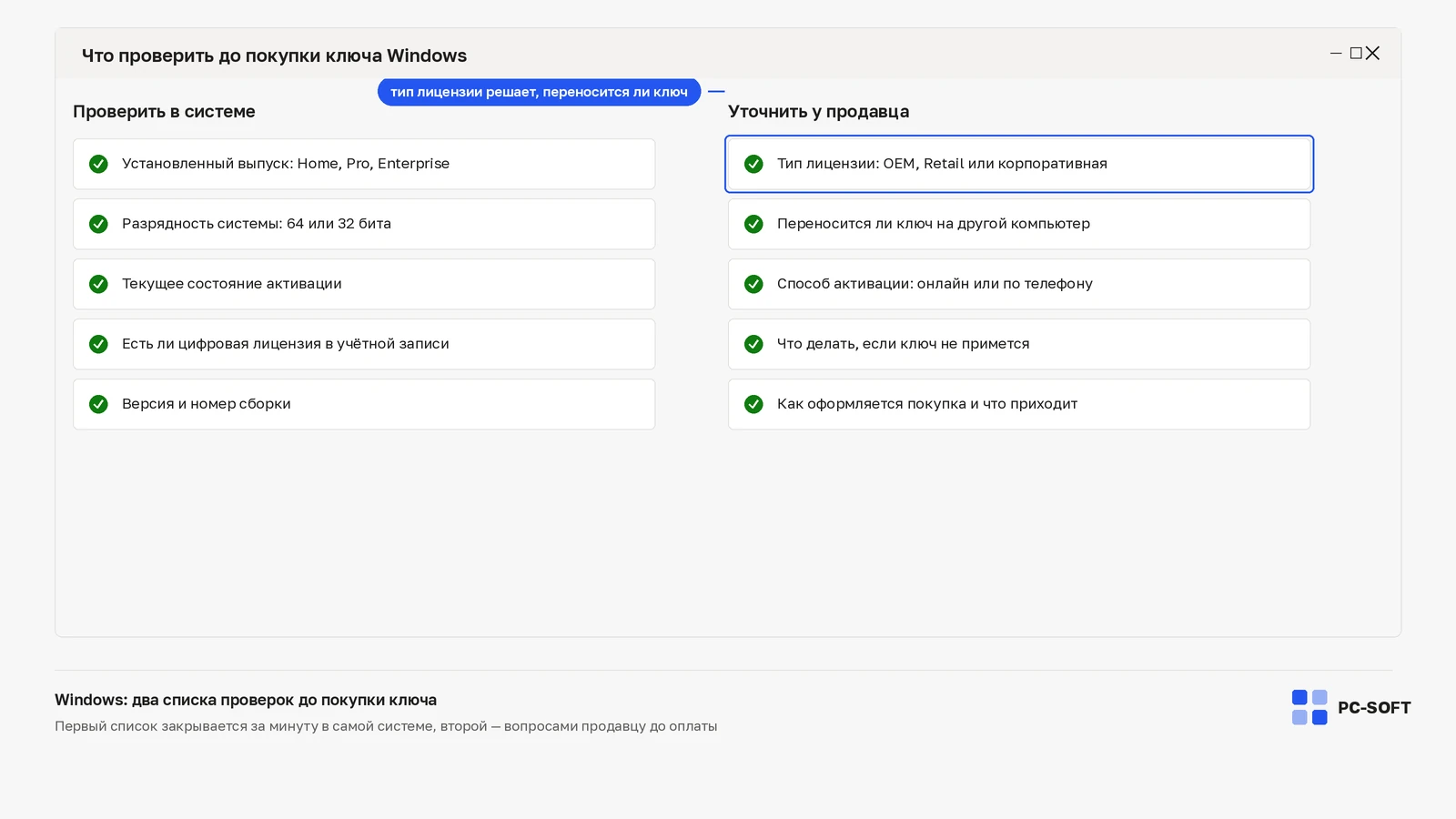Click check icon next to Что делать, если ключ
The width and height of the screenshot is (1456, 819).
coord(753,344)
